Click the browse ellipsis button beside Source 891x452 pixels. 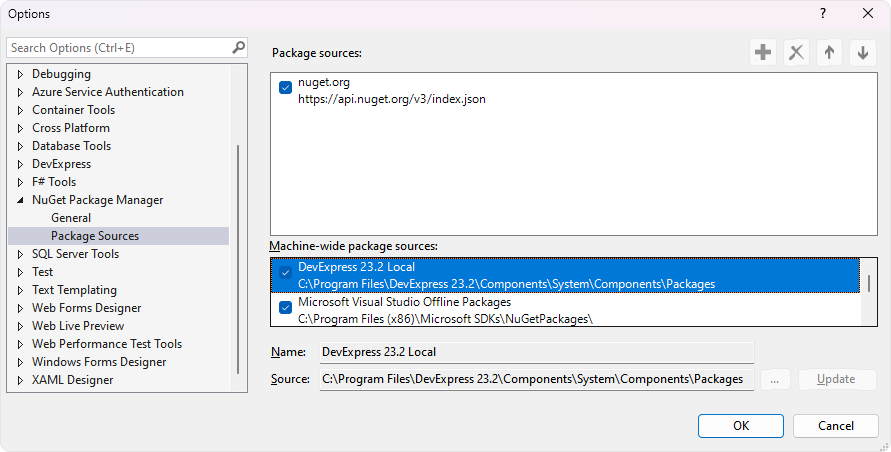point(775,379)
